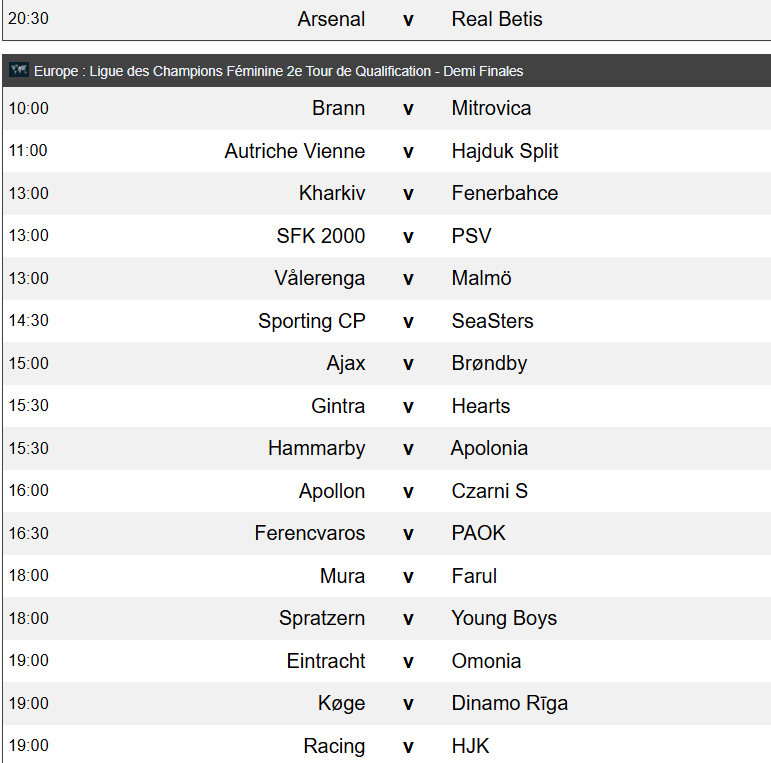Click PAOK in the 16:30 match
The height and width of the screenshot is (763, 771).
(x=478, y=533)
